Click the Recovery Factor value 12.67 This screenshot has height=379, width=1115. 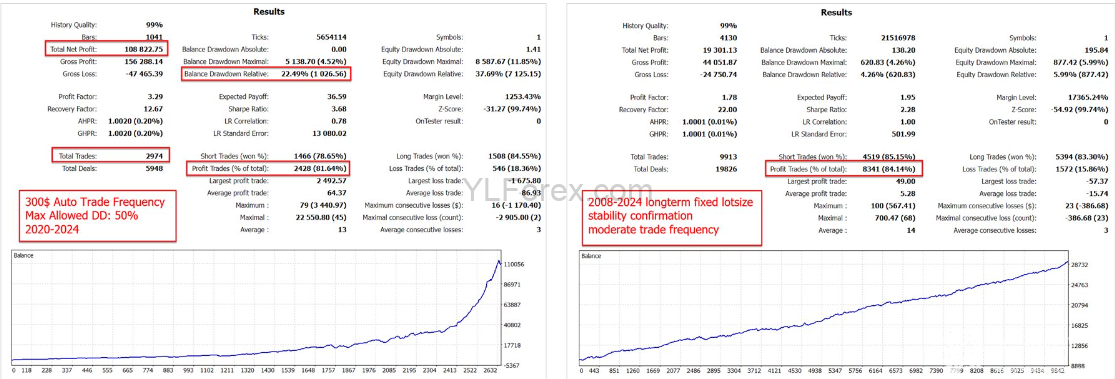coord(154,109)
